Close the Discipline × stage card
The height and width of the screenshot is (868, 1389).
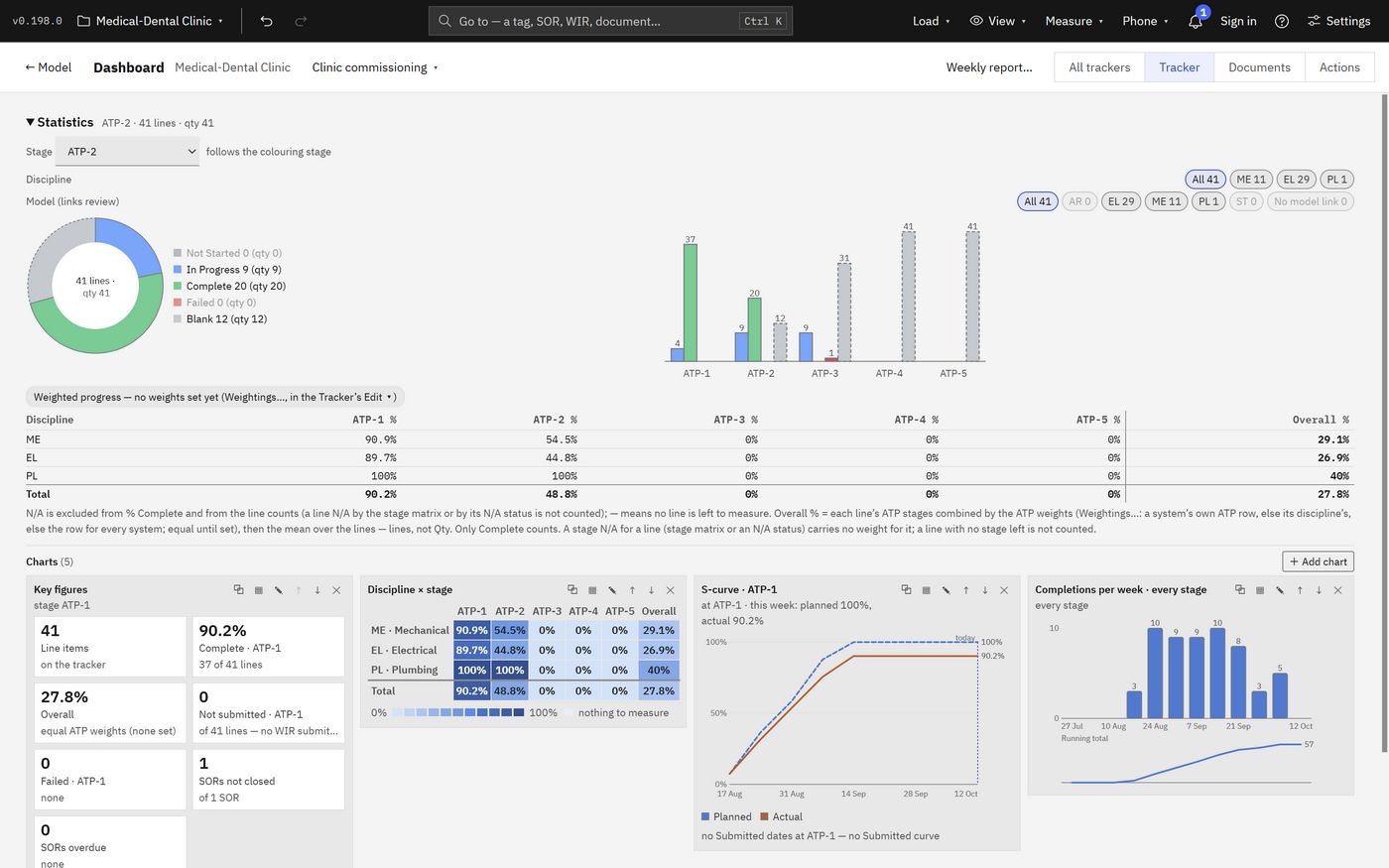671,589
